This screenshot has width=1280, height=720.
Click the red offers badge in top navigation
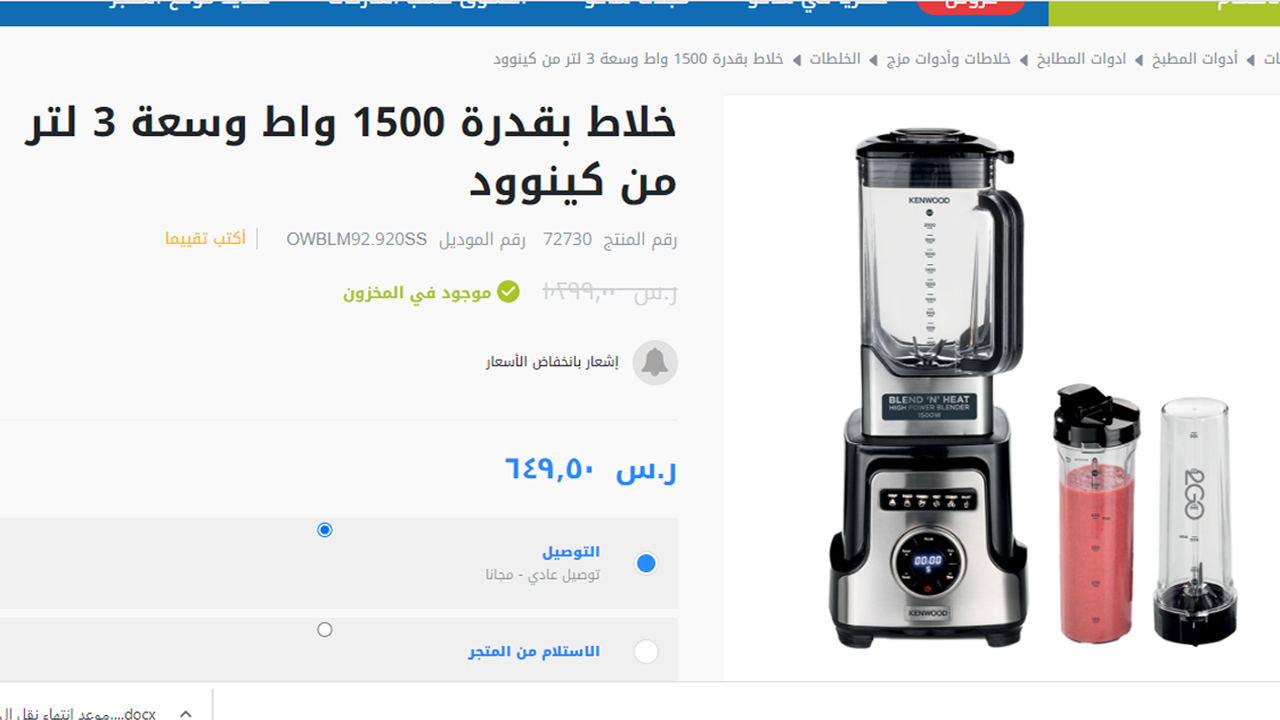971,6
